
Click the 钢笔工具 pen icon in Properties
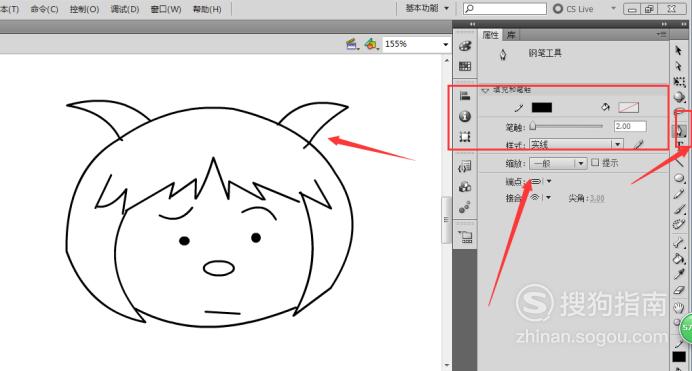point(503,55)
